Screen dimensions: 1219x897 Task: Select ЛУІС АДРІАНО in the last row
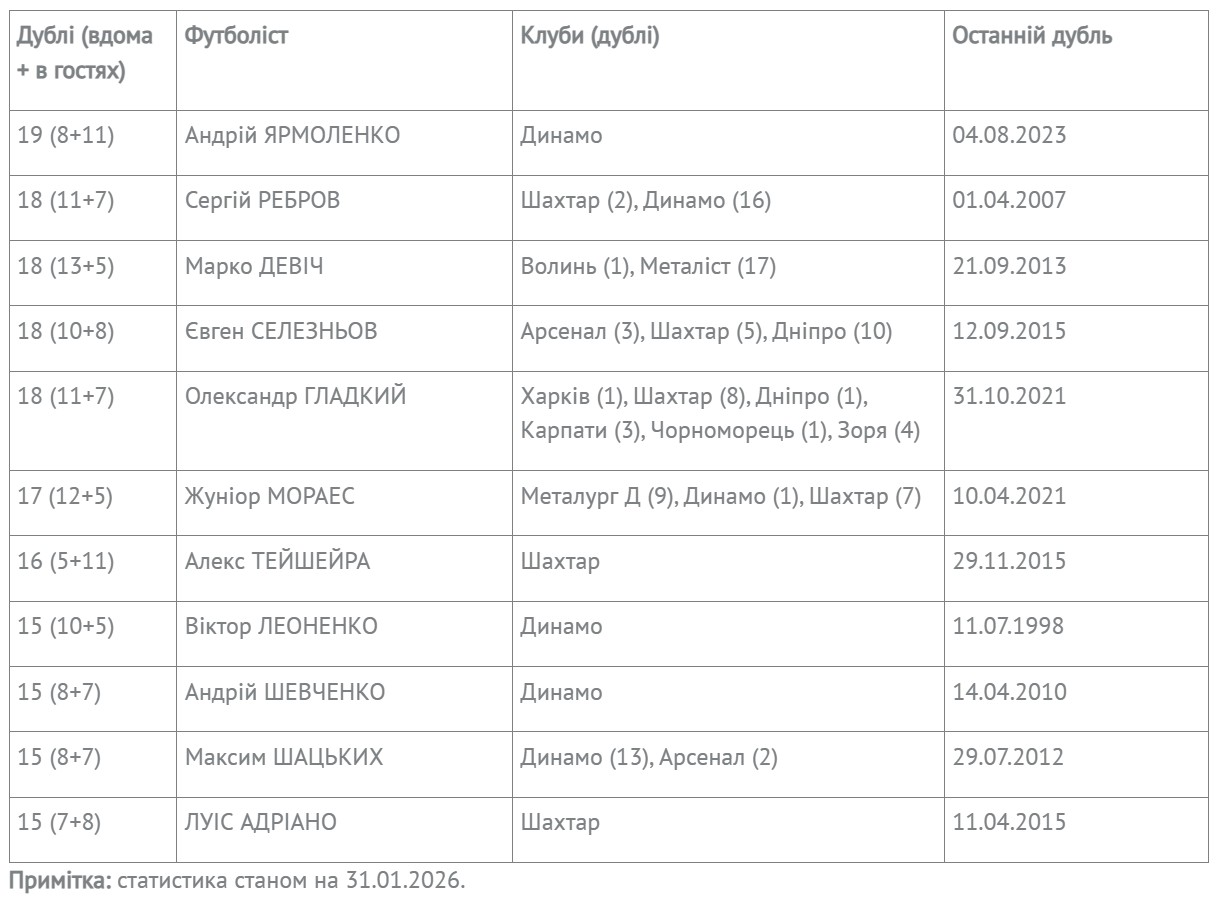click(261, 822)
